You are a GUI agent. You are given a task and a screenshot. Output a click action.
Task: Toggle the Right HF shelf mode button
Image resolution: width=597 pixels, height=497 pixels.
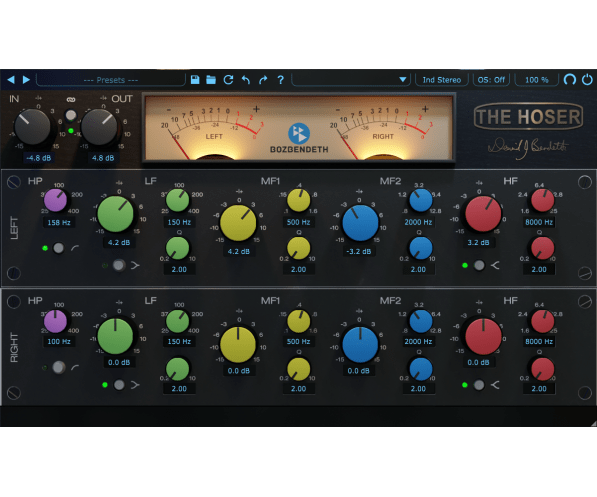479,385
